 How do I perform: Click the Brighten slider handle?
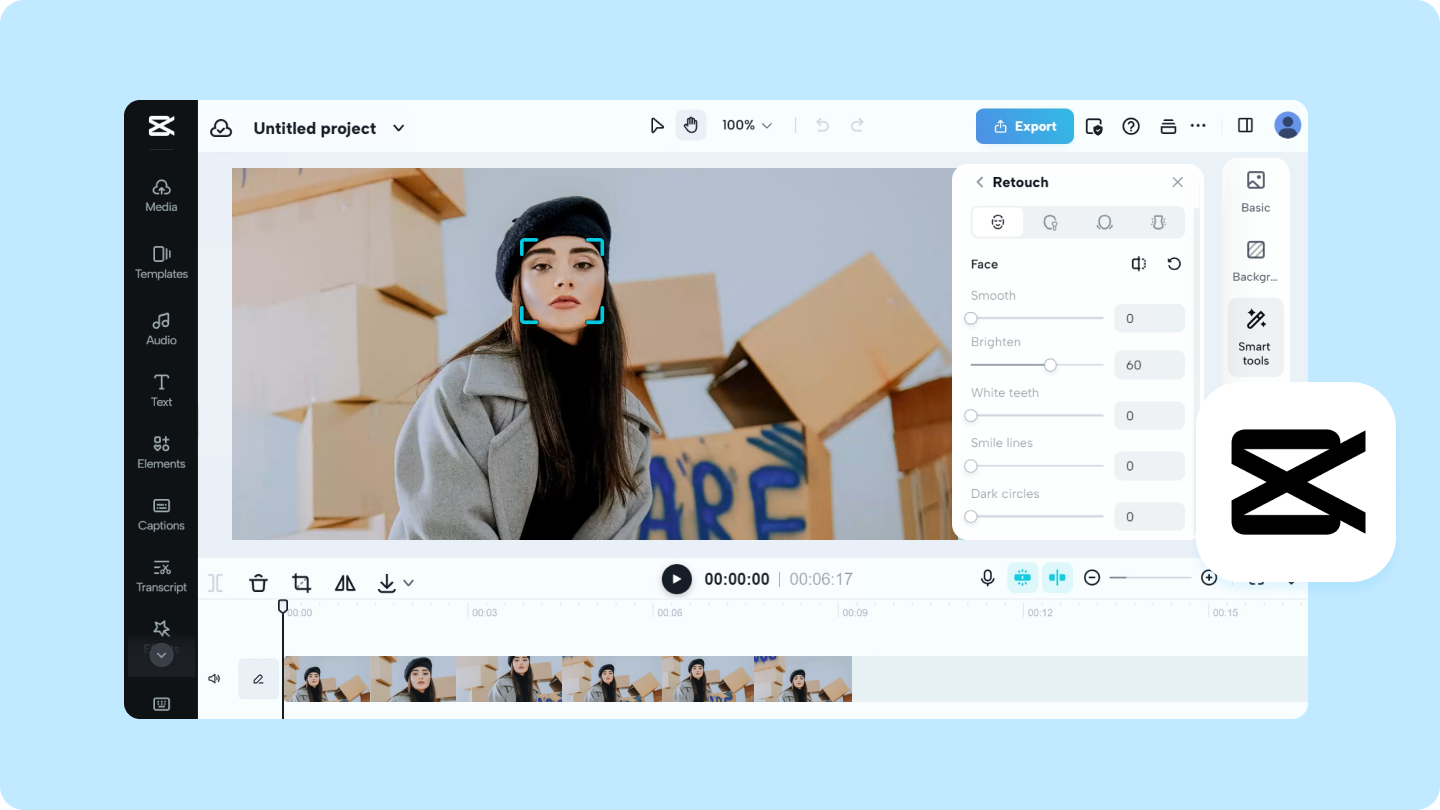(1050, 365)
